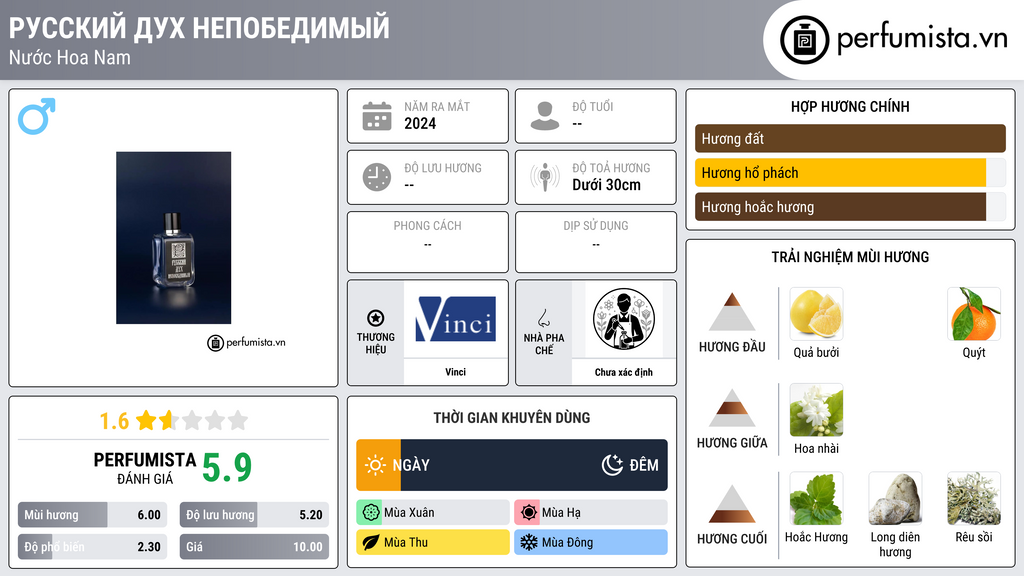Click the perfumista.vn bottle logo icon
Viewport: 1024px width, 576px height.
(804, 40)
